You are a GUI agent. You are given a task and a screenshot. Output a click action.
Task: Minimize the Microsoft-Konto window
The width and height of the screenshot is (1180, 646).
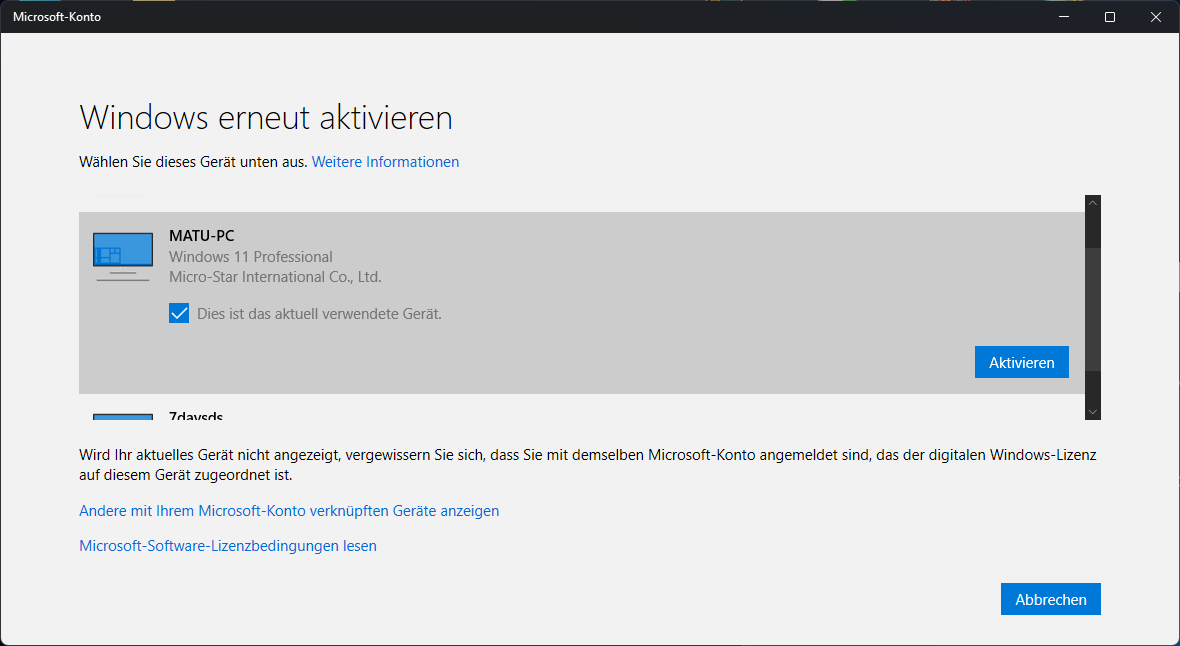tap(1064, 17)
